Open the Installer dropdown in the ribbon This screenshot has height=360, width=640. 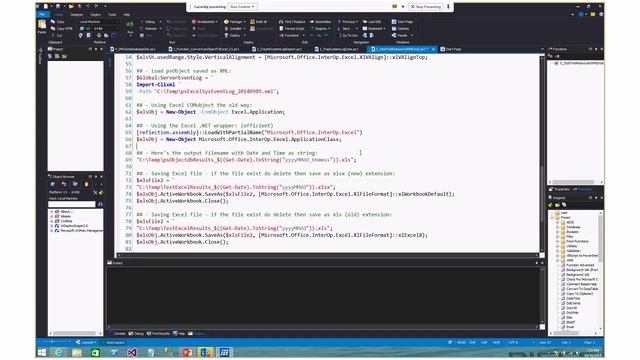coord(235,29)
